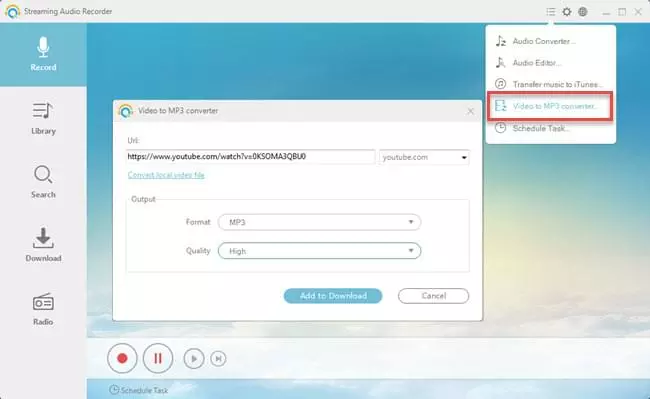Click the URL input field

251,157
